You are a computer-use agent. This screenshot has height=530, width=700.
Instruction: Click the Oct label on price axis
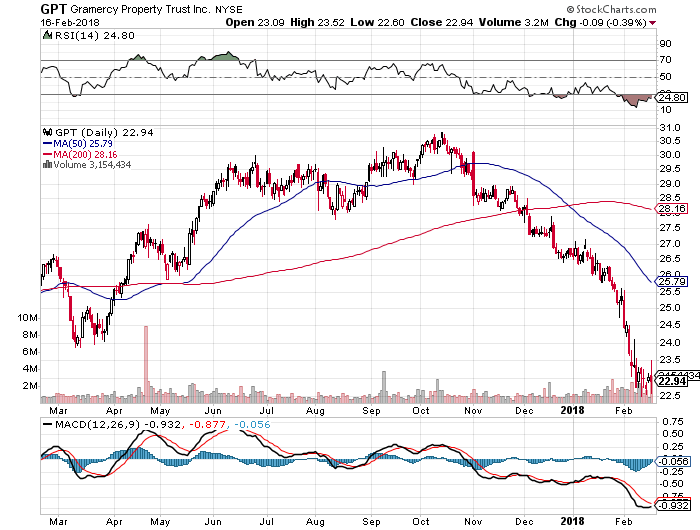click(x=420, y=411)
